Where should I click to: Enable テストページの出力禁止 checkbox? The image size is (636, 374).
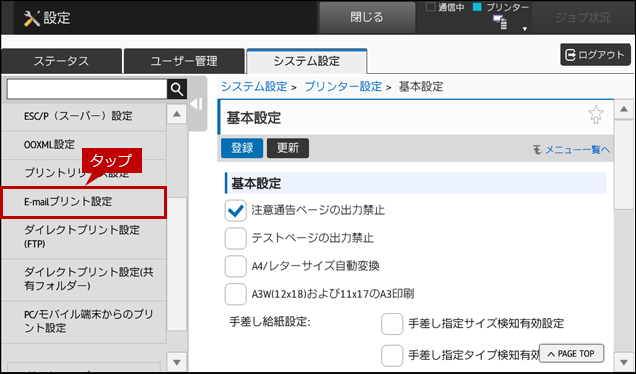point(235,238)
